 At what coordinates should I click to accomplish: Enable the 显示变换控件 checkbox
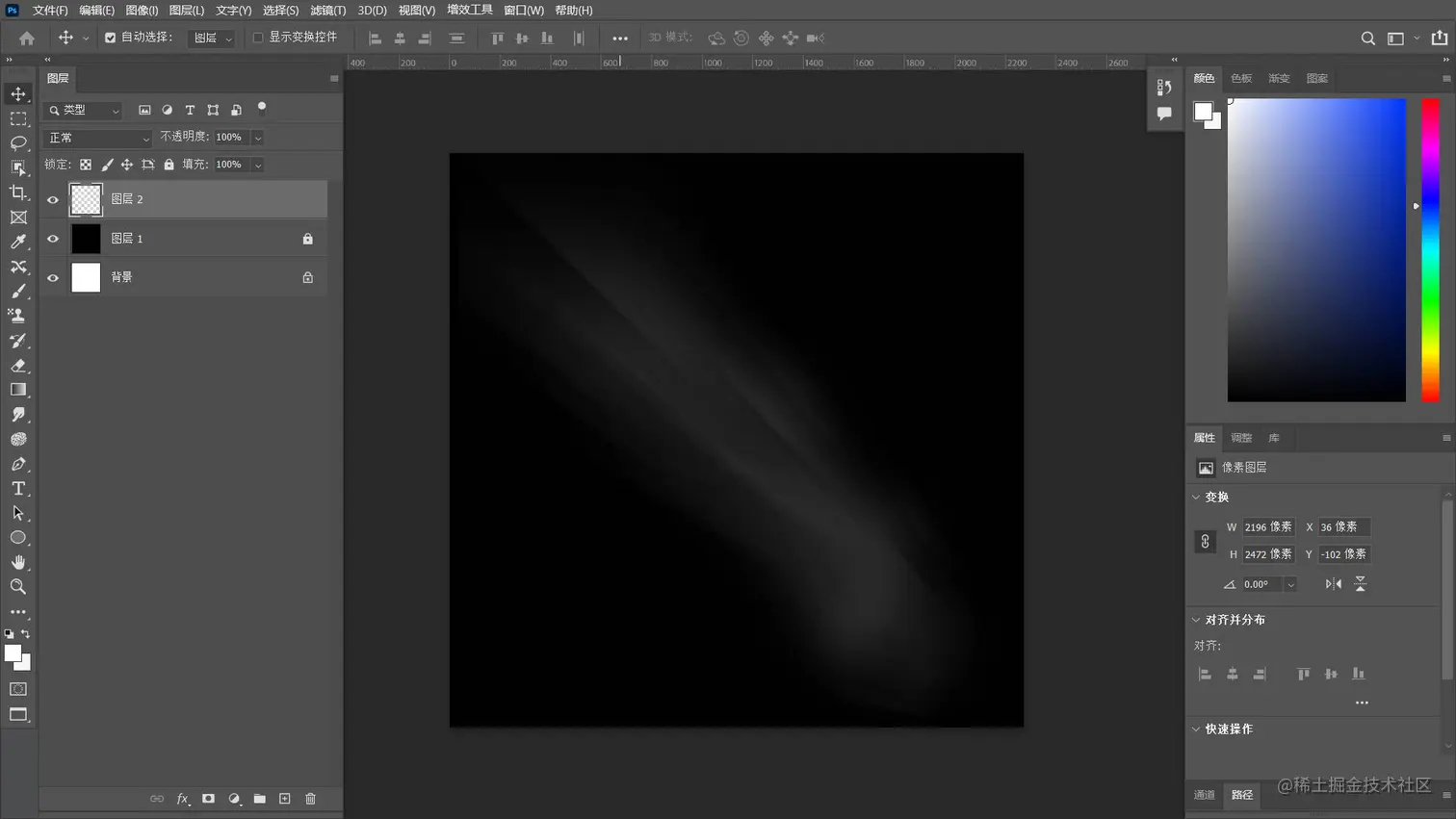258,37
